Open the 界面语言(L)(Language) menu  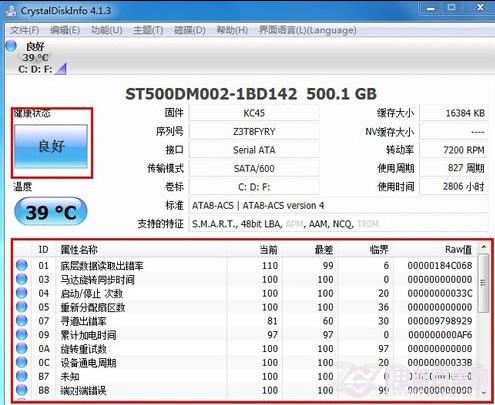click(308, 30)
